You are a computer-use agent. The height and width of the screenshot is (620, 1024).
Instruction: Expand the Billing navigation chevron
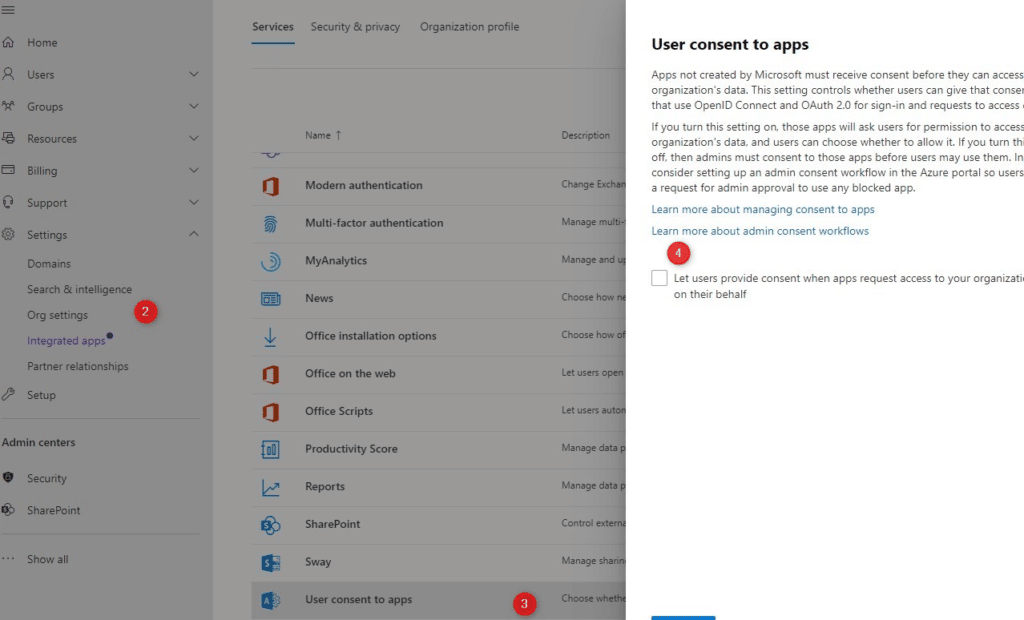click(194, 170)
